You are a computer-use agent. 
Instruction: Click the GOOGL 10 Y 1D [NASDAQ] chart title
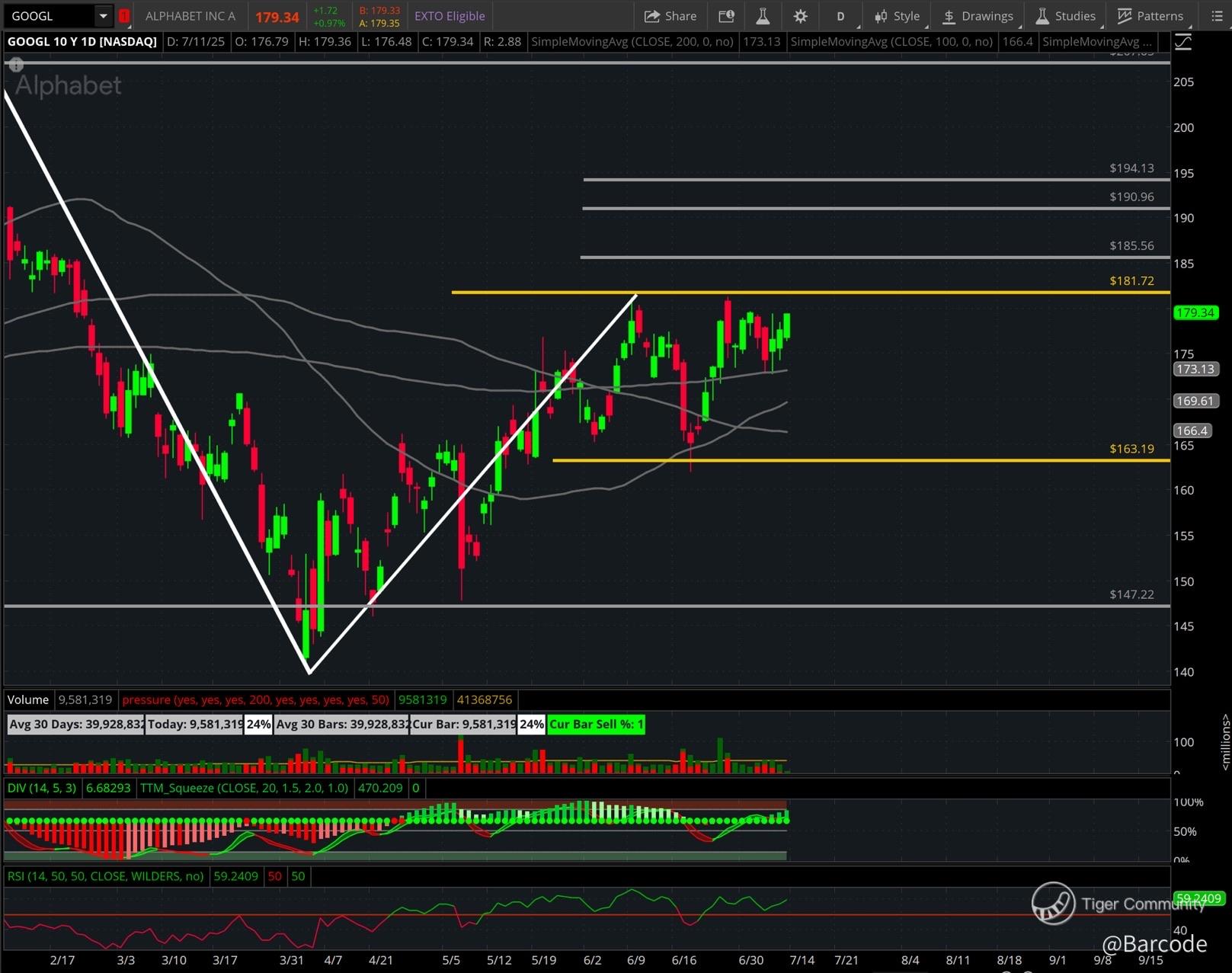coord(82,42)
